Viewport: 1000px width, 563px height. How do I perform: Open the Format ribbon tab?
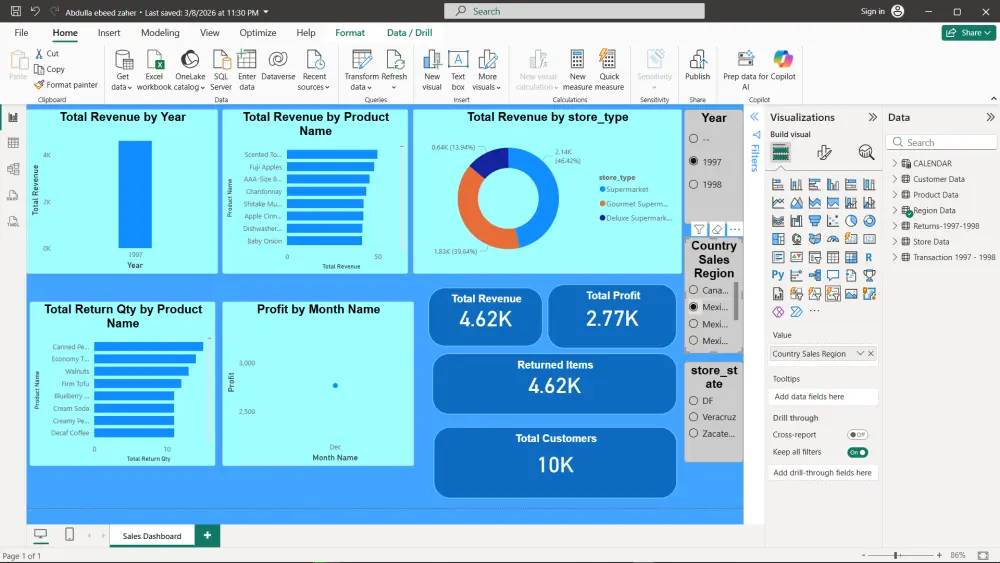click(x=350, y=33)
